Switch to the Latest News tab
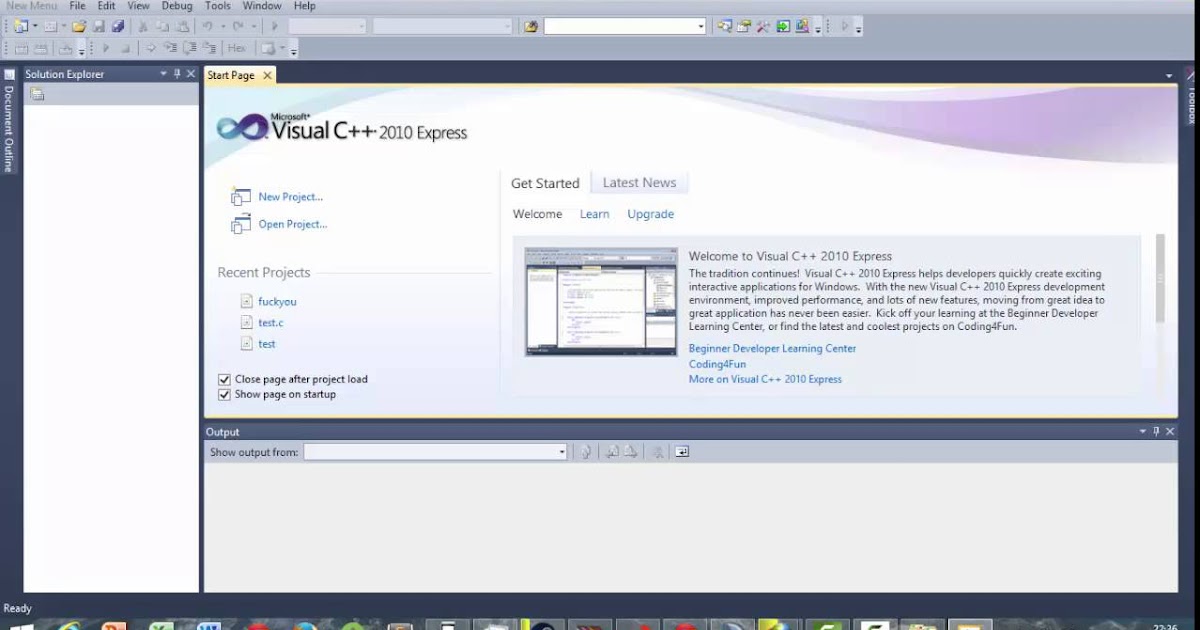The height and width of the screenshot is (630, 1200). coord(639,182)
